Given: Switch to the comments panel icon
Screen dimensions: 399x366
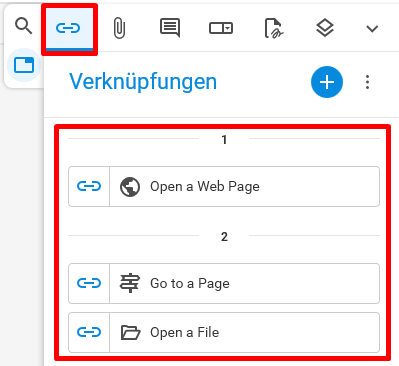Looking at the screenshot, I should point(170,28).
